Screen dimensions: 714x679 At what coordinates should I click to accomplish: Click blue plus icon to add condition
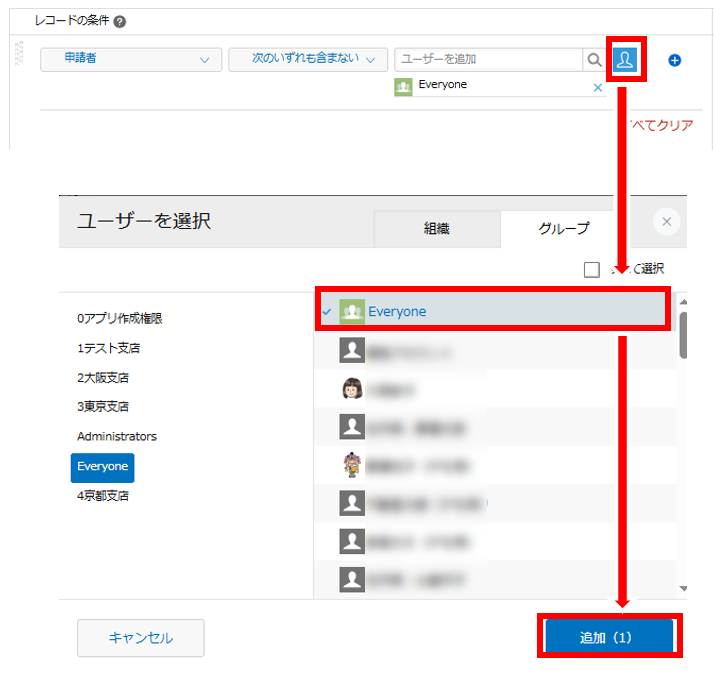click(x=674, y=60)
